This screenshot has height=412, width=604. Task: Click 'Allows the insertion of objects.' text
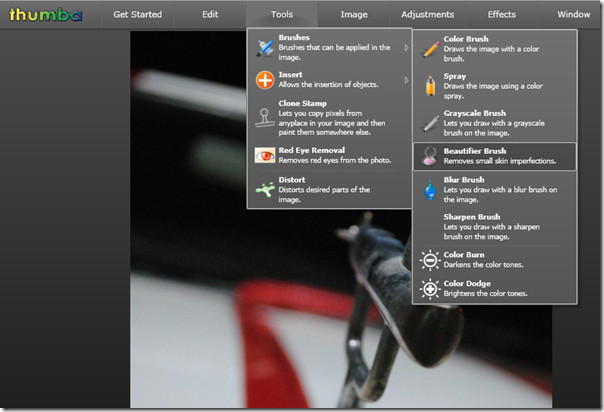coord(328,84)
